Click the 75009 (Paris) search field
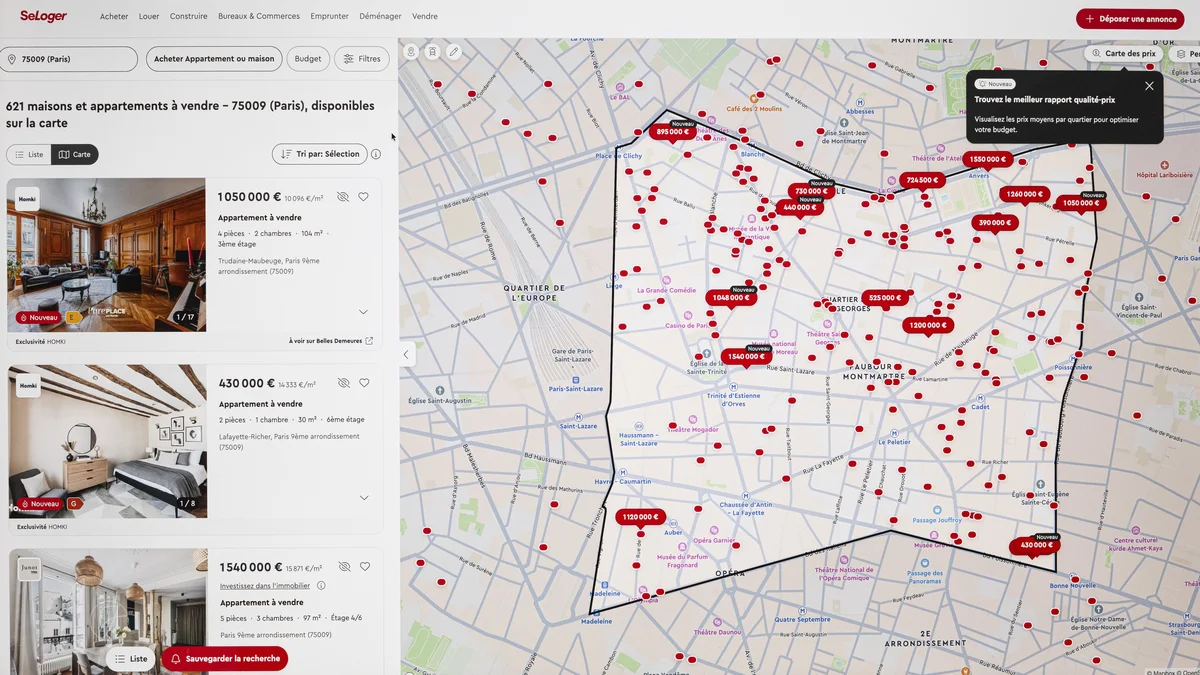 click(x=69, y=59)
